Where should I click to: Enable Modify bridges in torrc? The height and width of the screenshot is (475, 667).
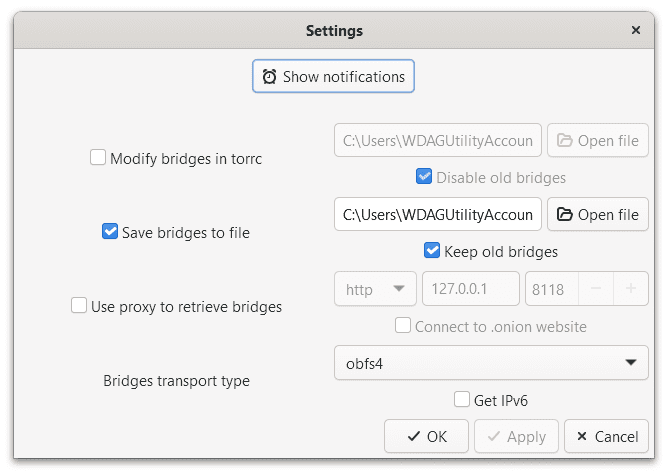(98, 157)
